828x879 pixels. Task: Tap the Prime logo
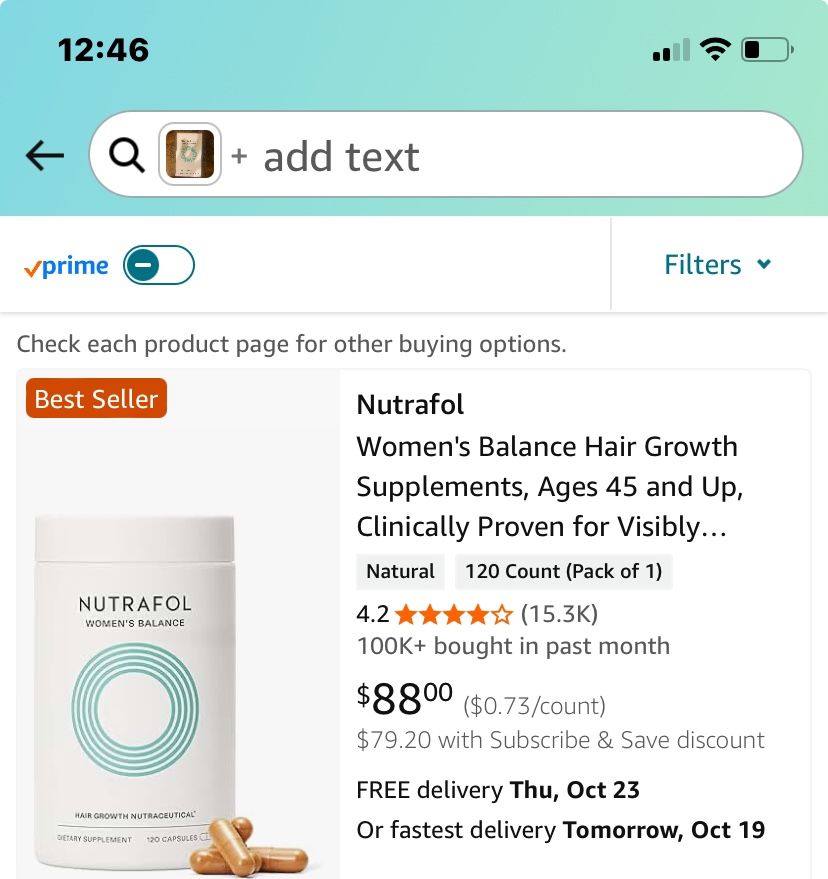point(66,266)
